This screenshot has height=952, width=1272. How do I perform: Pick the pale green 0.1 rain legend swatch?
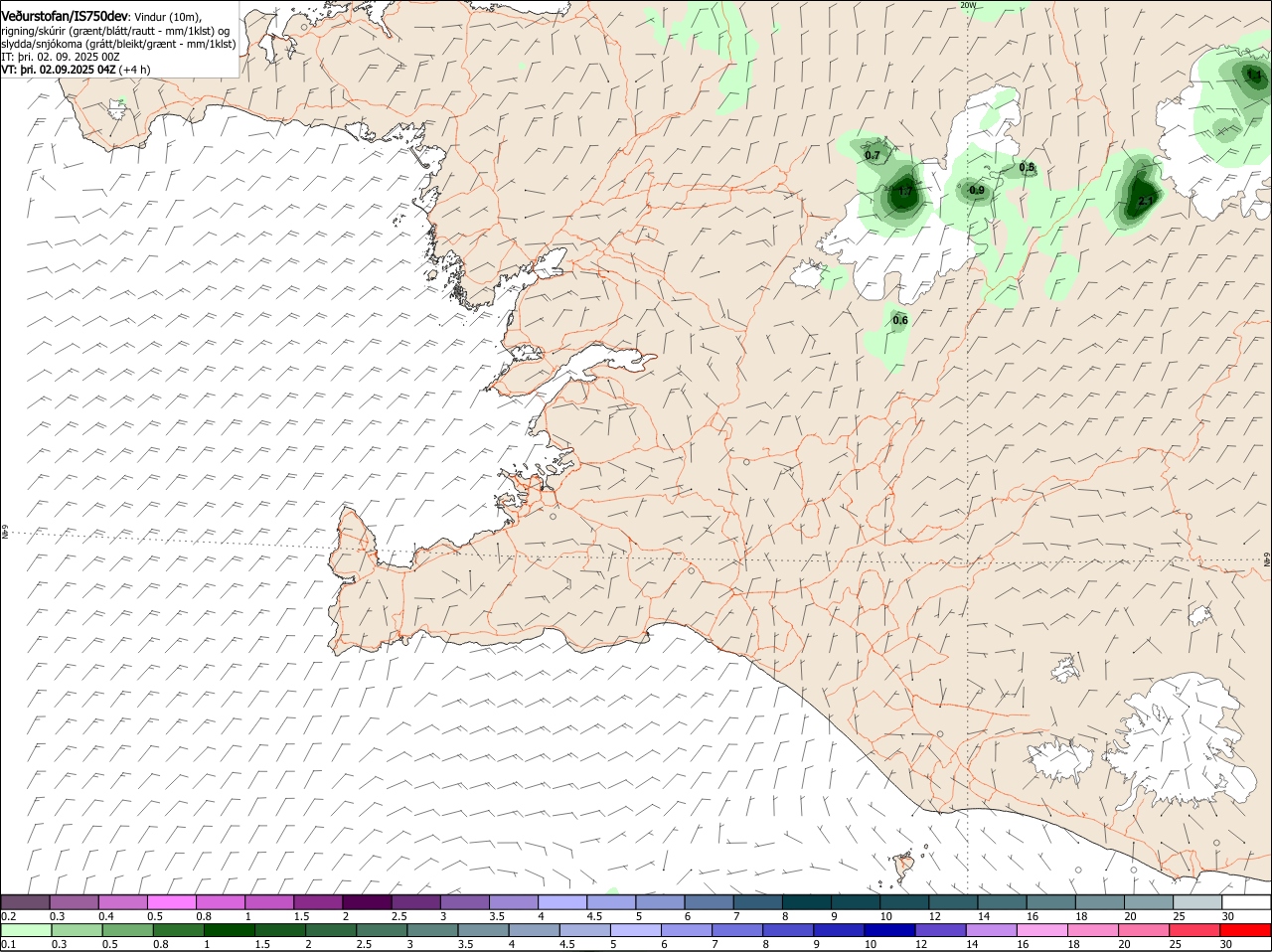[x=26, y=930]
